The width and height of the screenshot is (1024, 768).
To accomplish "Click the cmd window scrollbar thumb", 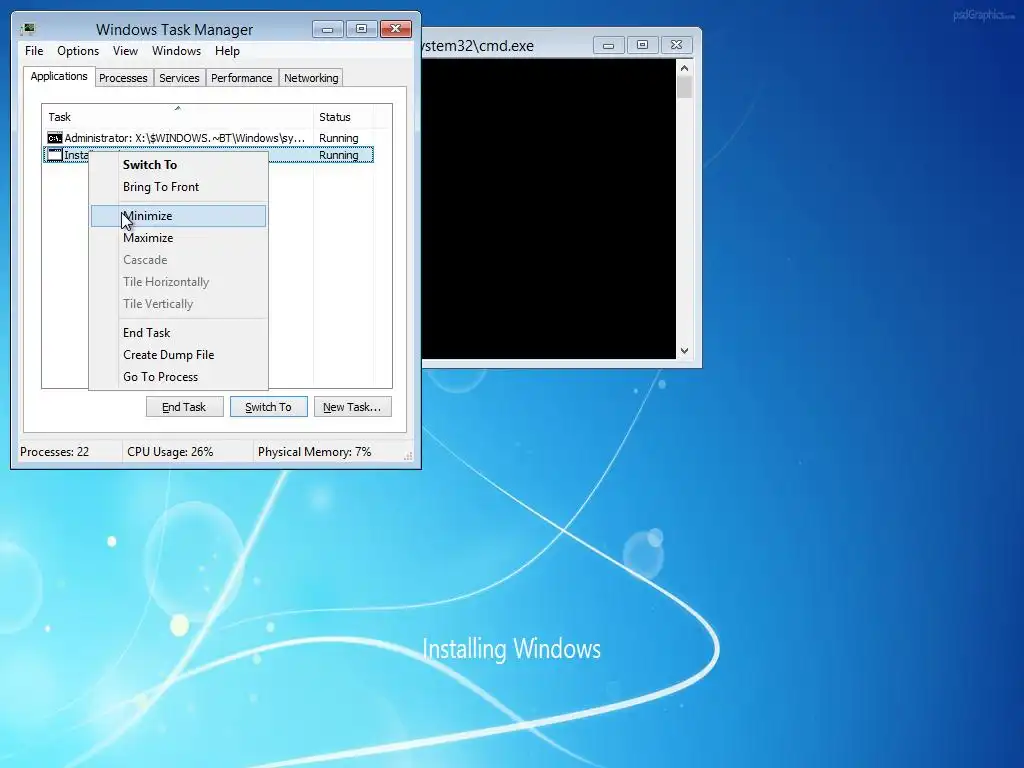I will tap(684, 88).
